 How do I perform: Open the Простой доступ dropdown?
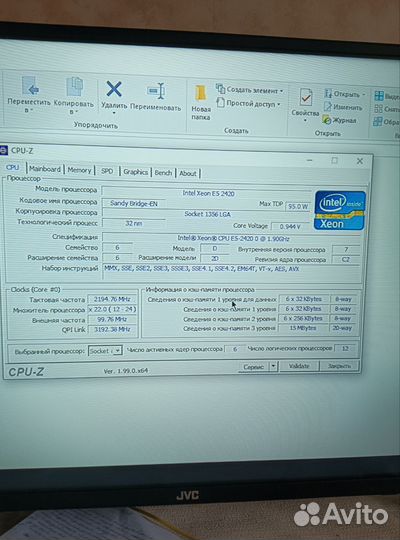click(248, 103)
